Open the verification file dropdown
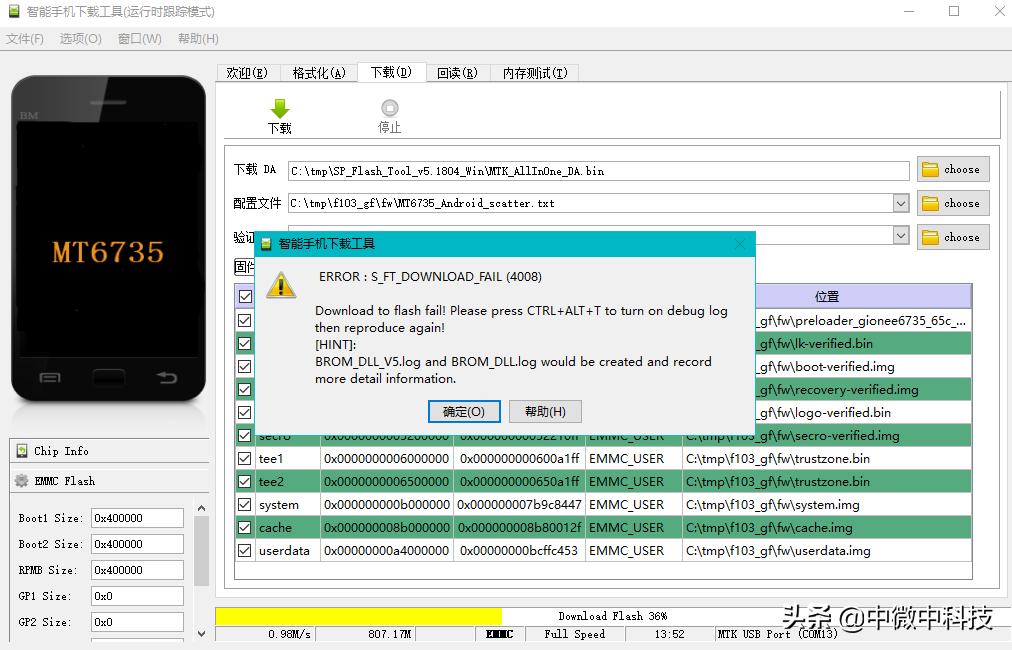This screenshot has height=650, width=1012. coord(901,237)
